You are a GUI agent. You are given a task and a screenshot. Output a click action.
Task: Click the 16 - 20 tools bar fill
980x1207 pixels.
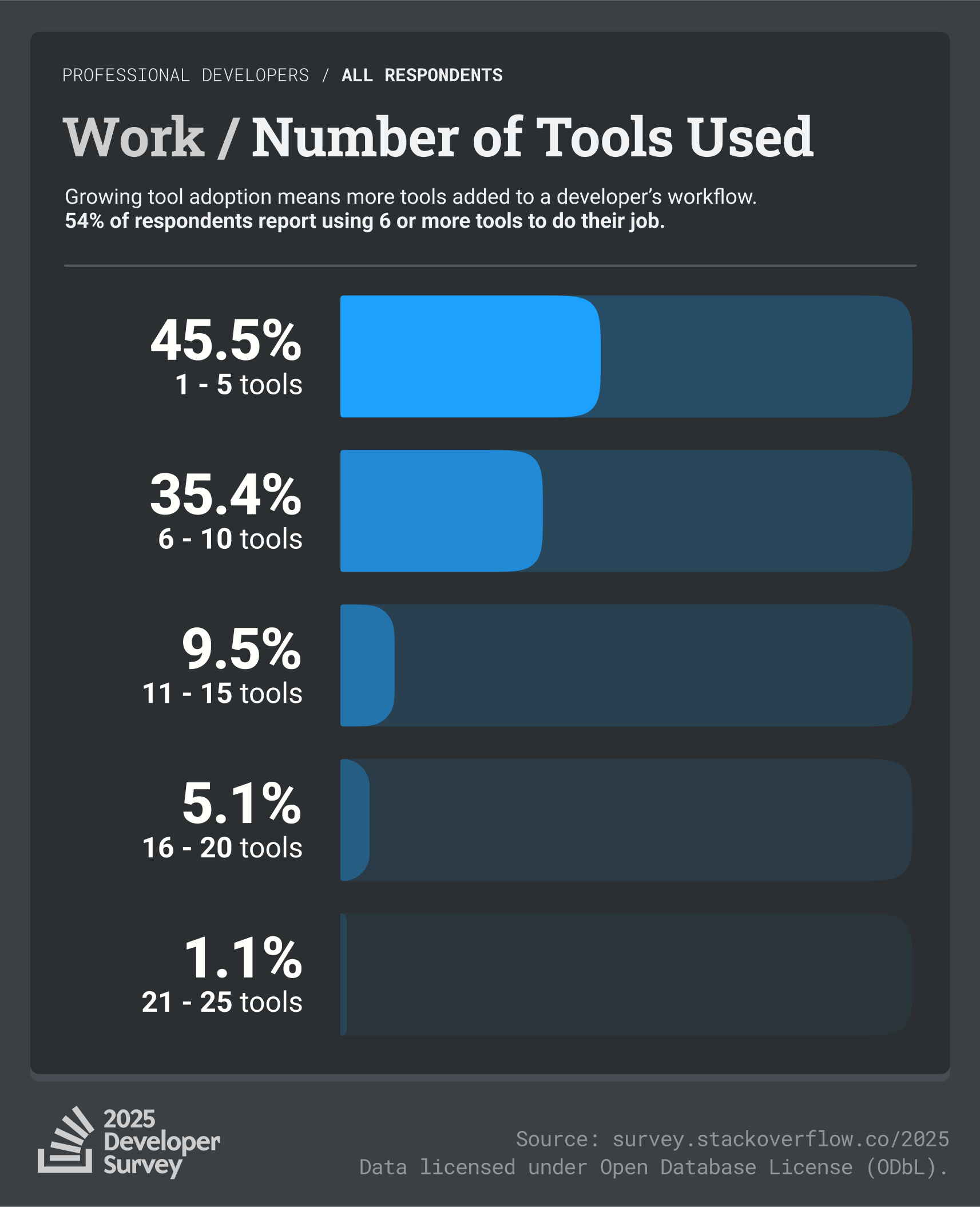pos(355,820)
